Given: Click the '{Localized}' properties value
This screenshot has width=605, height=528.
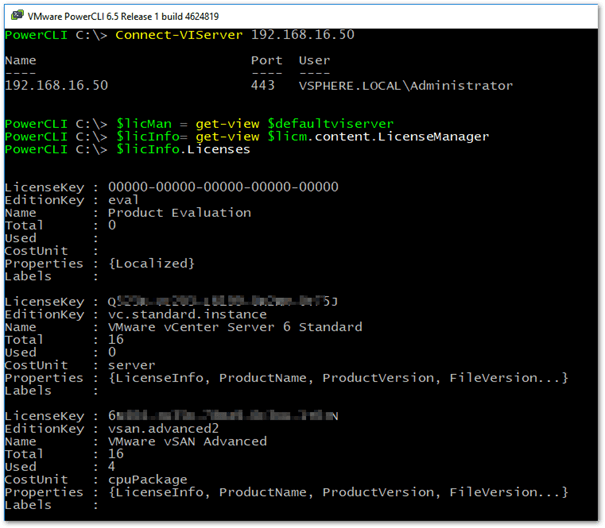Looking at the screenshot, I should click(151, 264).
